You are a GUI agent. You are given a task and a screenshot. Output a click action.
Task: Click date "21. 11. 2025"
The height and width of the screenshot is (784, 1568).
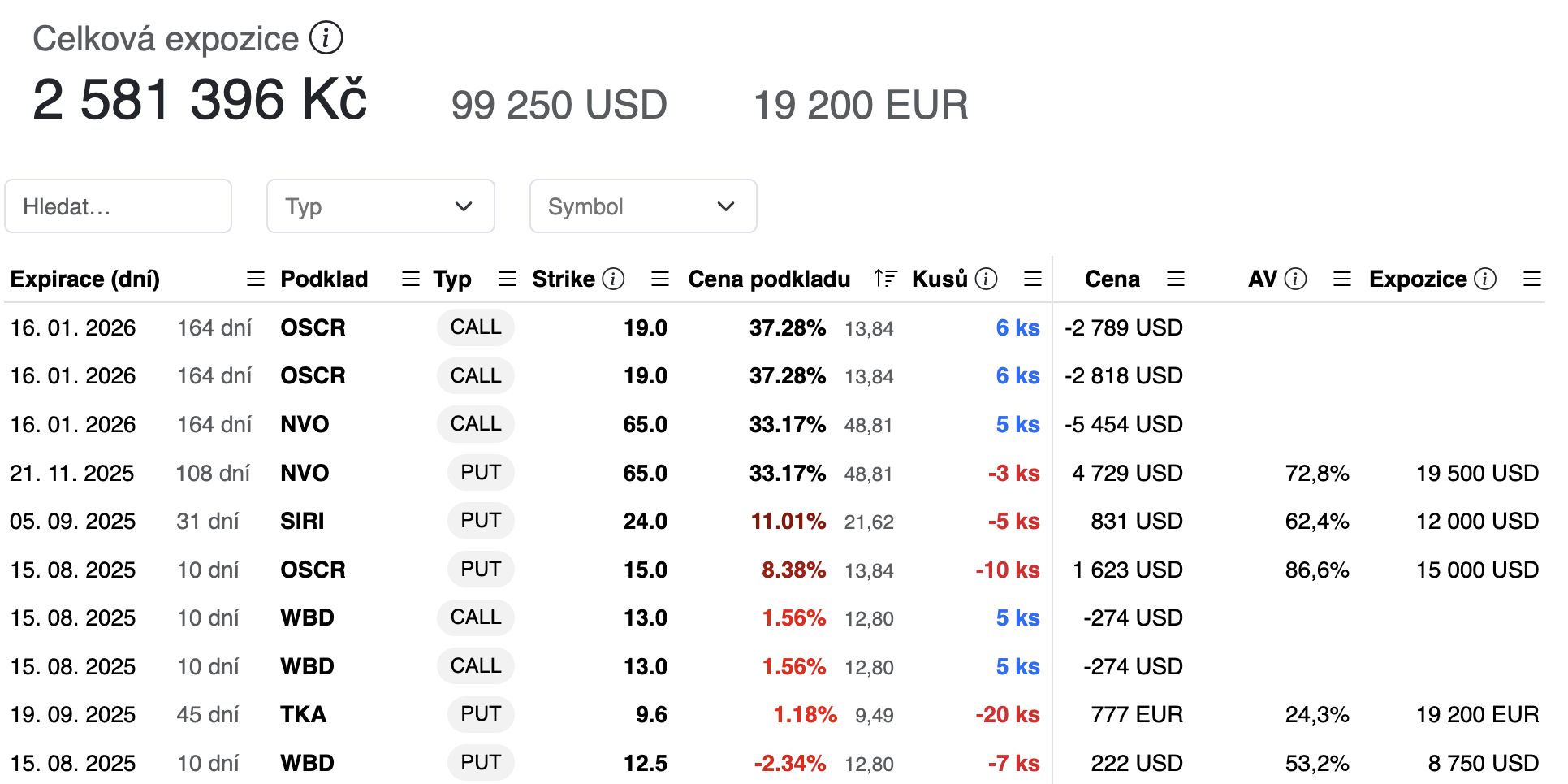pyautogui.click(x=72, y=473)
